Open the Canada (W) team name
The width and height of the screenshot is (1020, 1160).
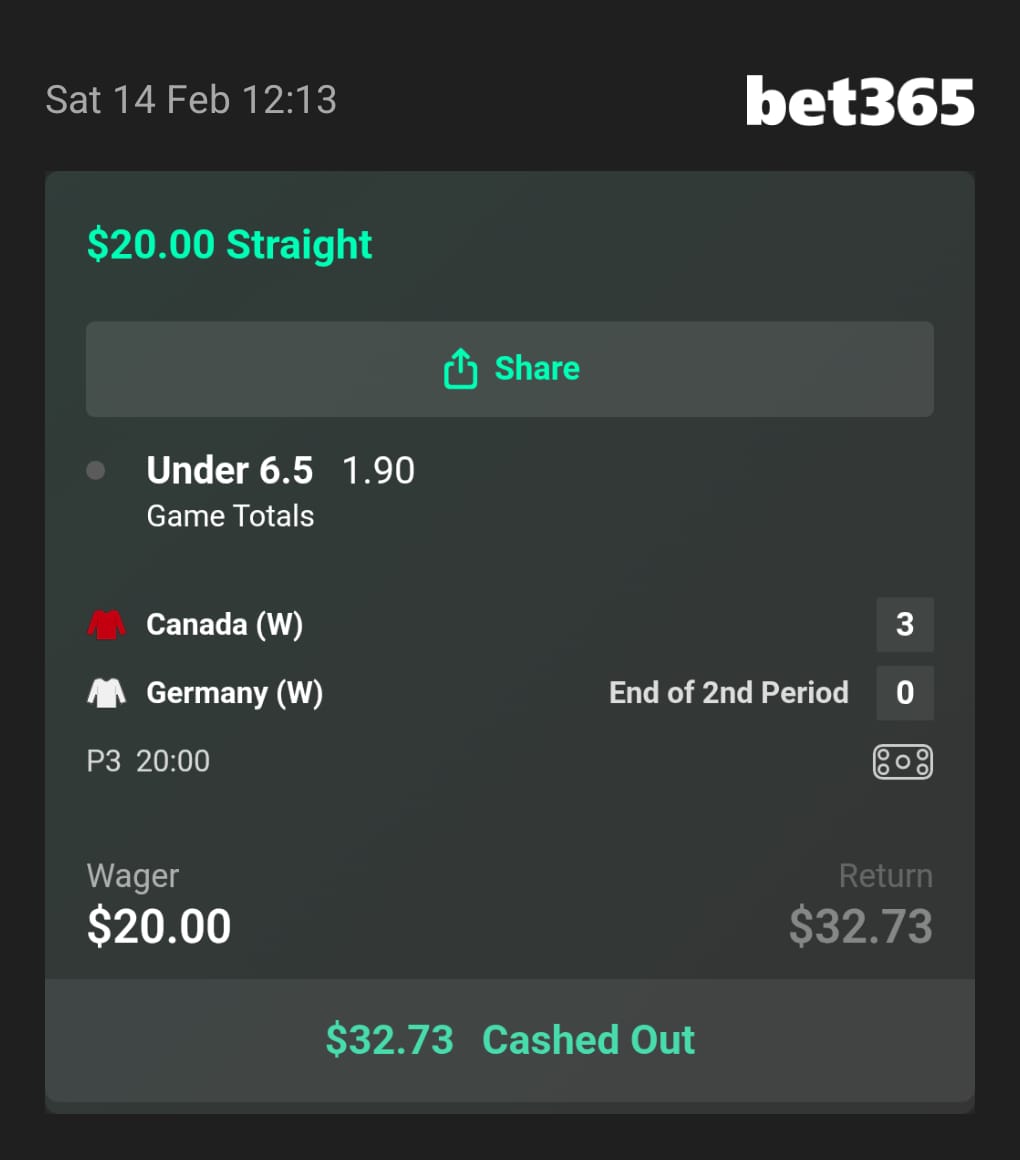224,625
